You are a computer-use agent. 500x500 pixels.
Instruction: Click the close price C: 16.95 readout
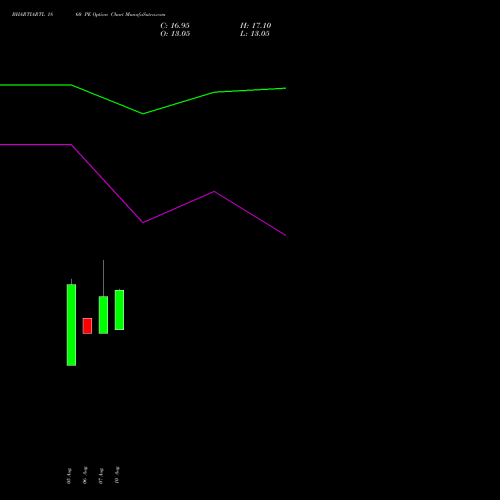coord(175,26)
